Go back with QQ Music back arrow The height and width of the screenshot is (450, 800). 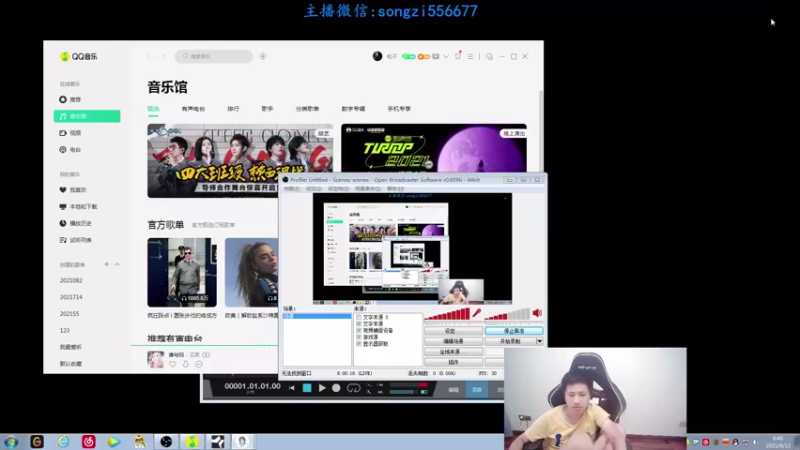(x=149, y=56)
